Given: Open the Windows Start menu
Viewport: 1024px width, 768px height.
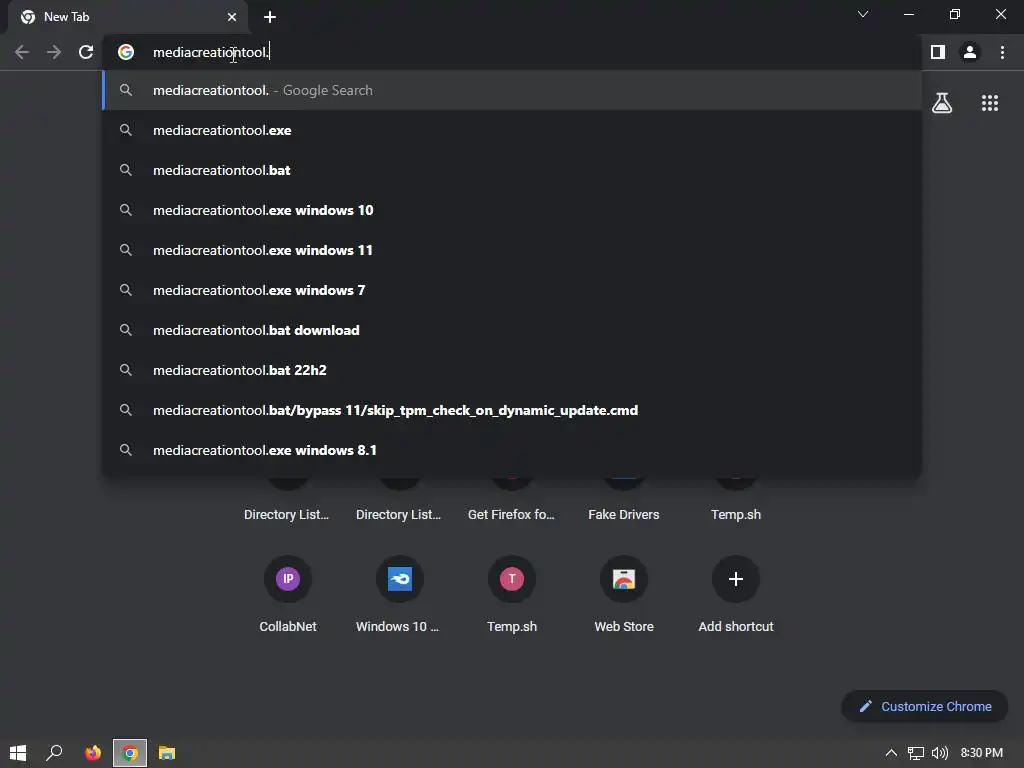Looking at the screenshot, I should (x=18, y=753).
